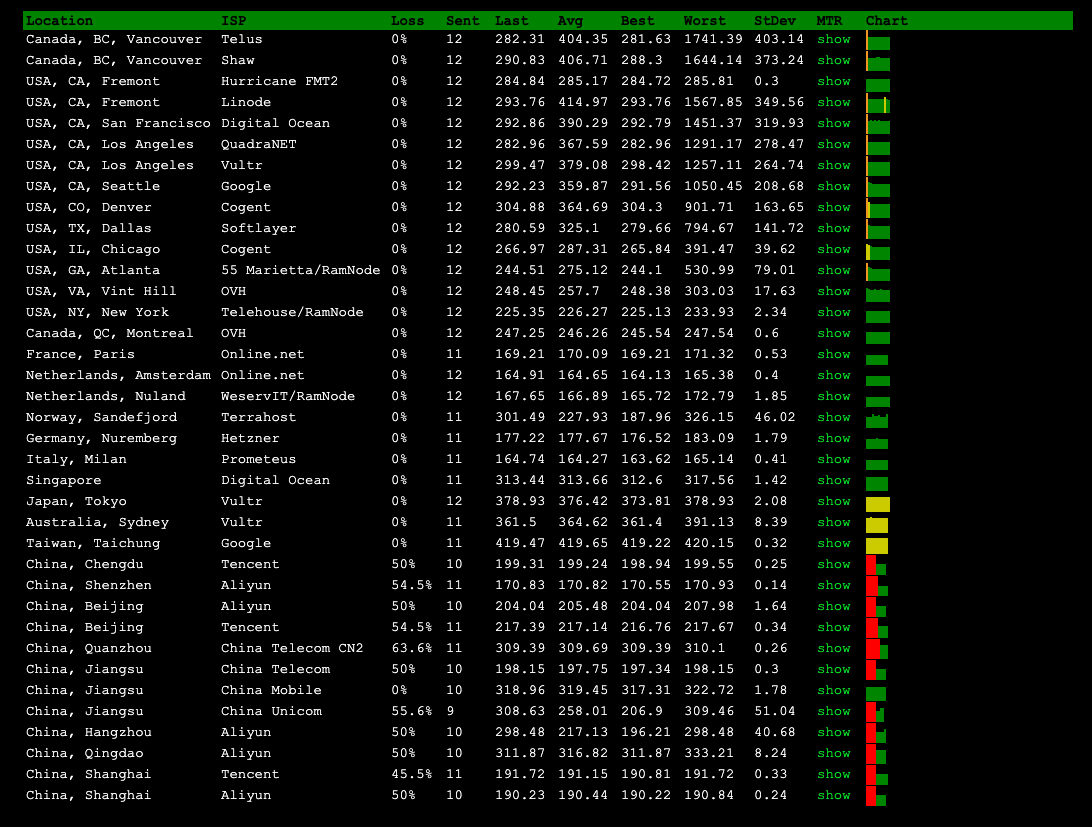Click the StDev column header
The width and height of the screenshot is (1092, 827).
click(x=774, y=21)
